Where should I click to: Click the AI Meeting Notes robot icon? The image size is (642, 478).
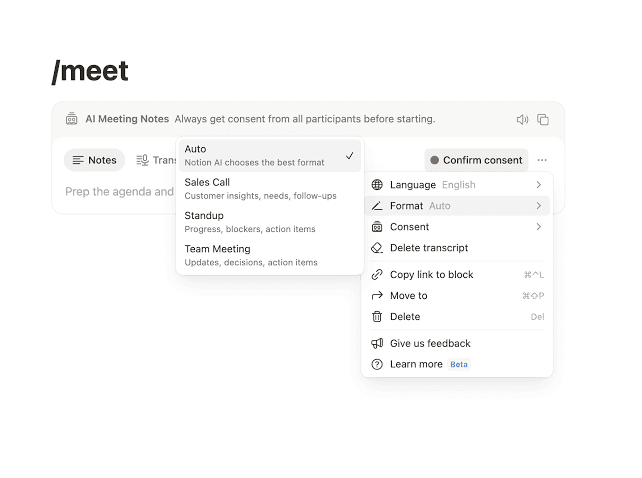[72, 119]
